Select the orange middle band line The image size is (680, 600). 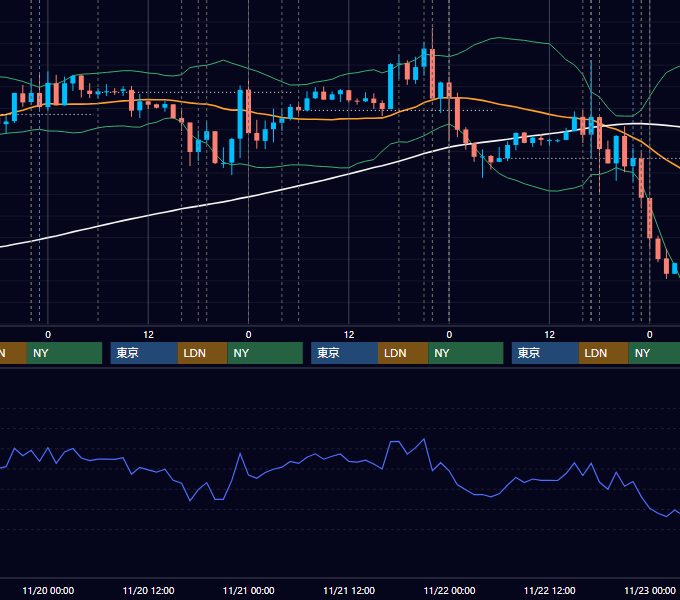click(x=330, y=119)
